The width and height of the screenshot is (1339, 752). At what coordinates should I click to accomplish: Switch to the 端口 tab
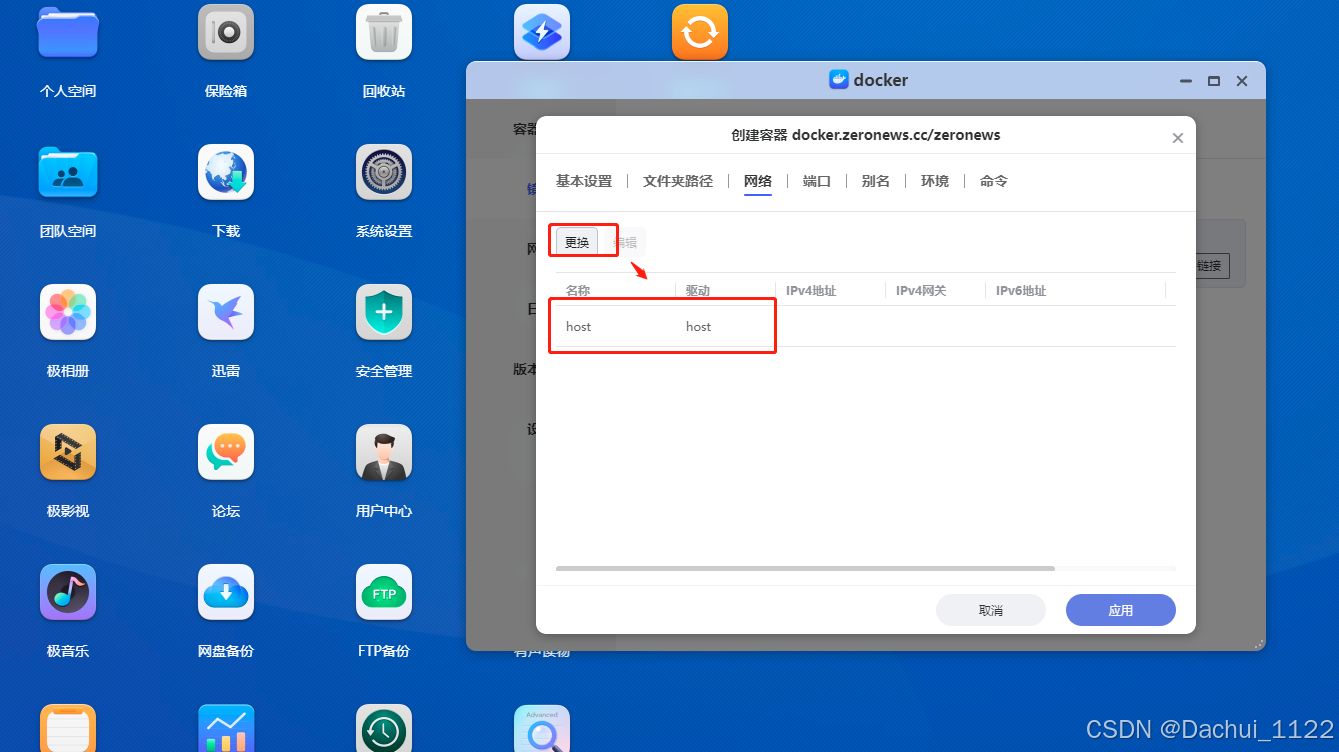tap(817, 181)
